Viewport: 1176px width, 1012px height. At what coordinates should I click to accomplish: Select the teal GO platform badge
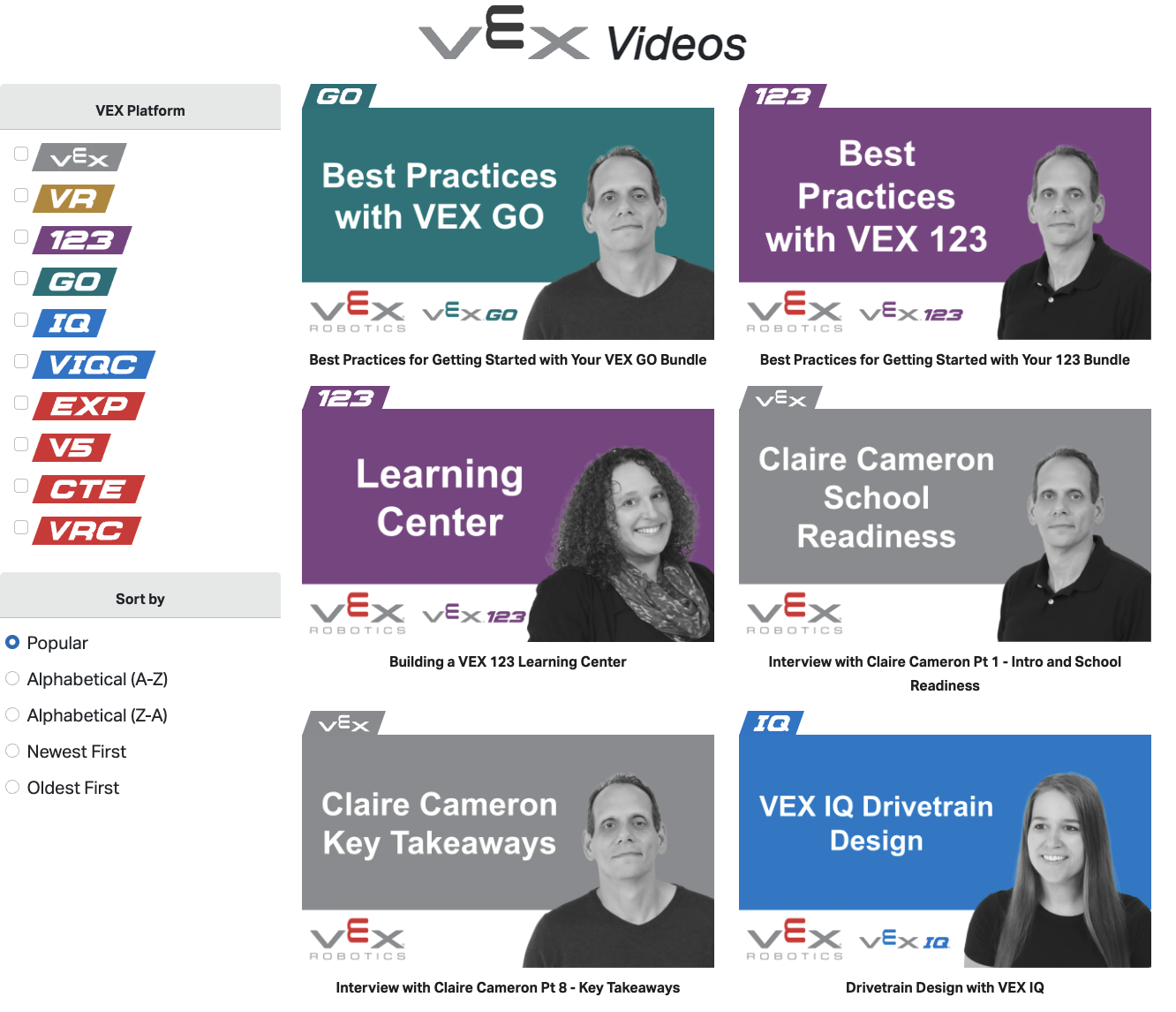[x=75, y=282]
